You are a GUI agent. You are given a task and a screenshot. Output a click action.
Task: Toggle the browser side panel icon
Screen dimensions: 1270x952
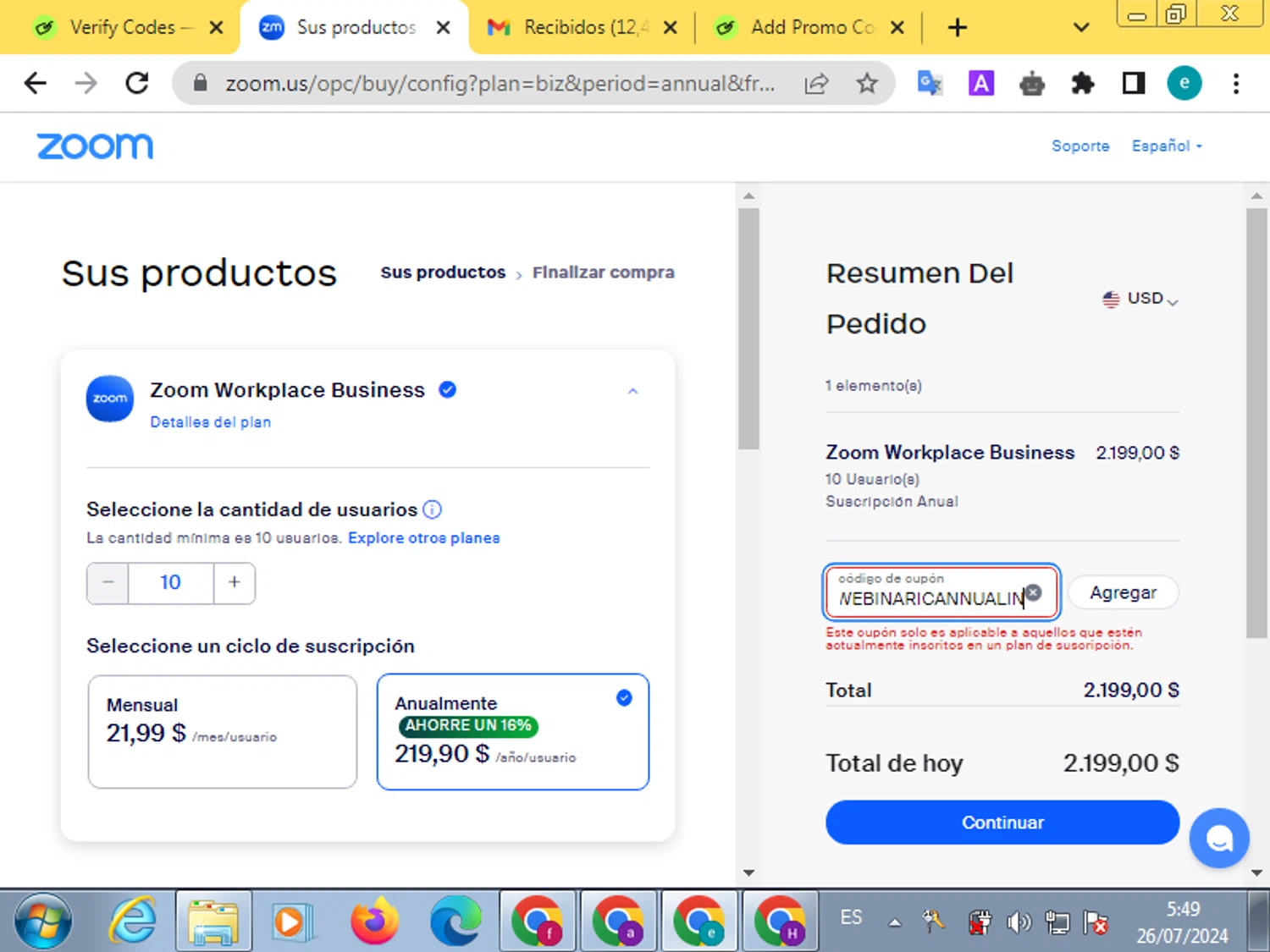coord(1133,83)
